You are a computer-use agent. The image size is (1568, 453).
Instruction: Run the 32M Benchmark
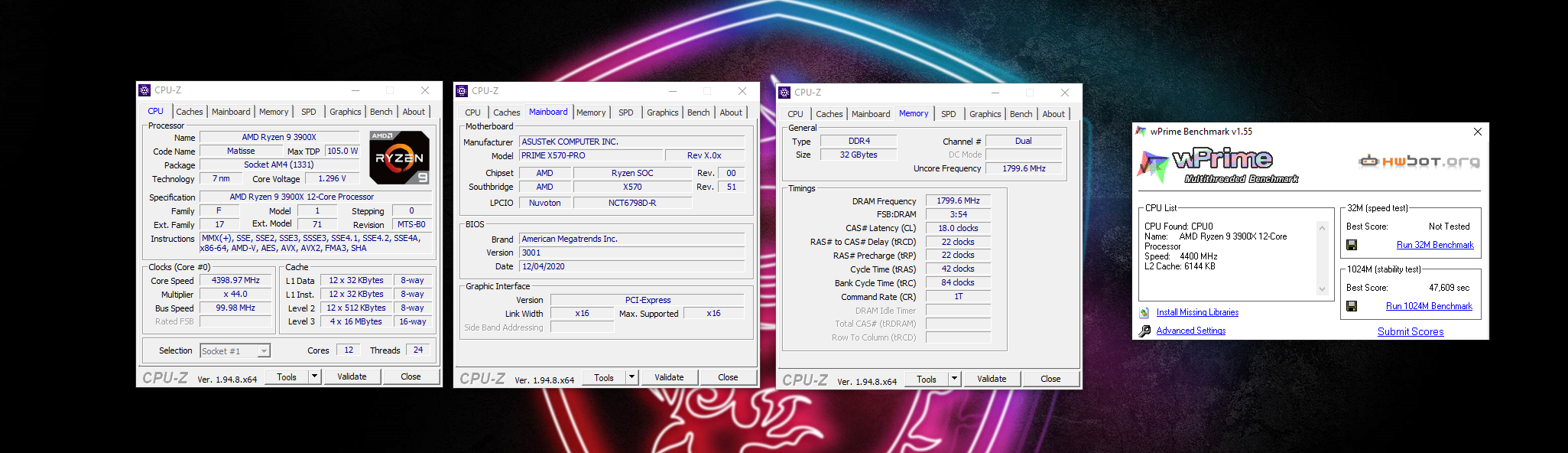point(1435,245)
